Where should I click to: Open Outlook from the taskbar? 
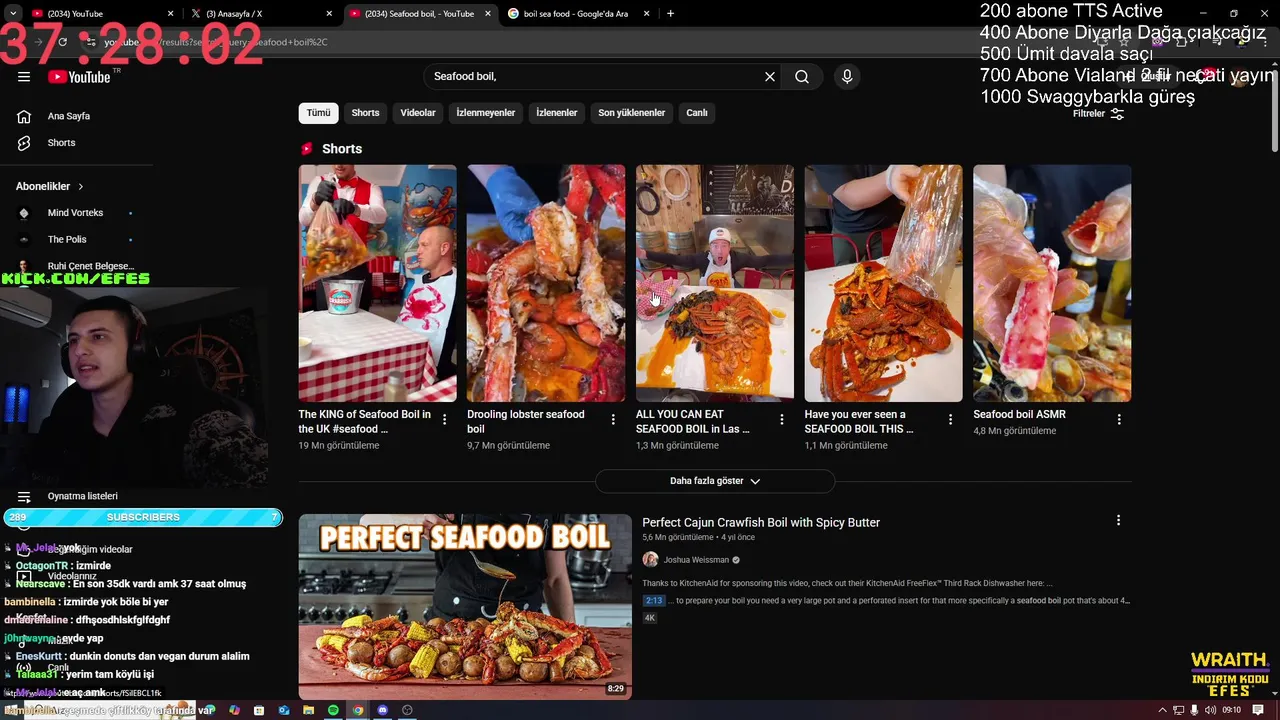pos(284,710)
